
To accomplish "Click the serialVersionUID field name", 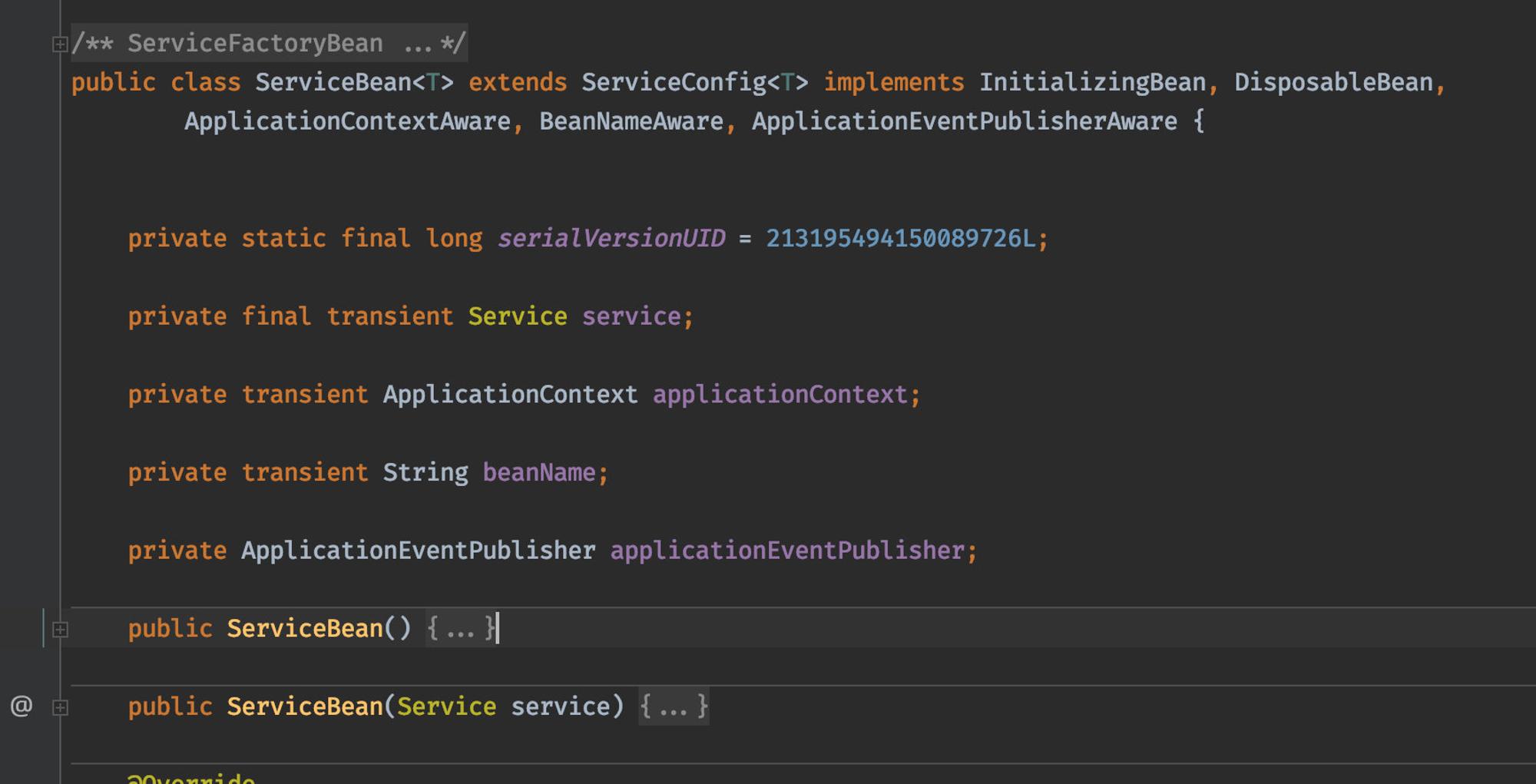I will [611, 238].
